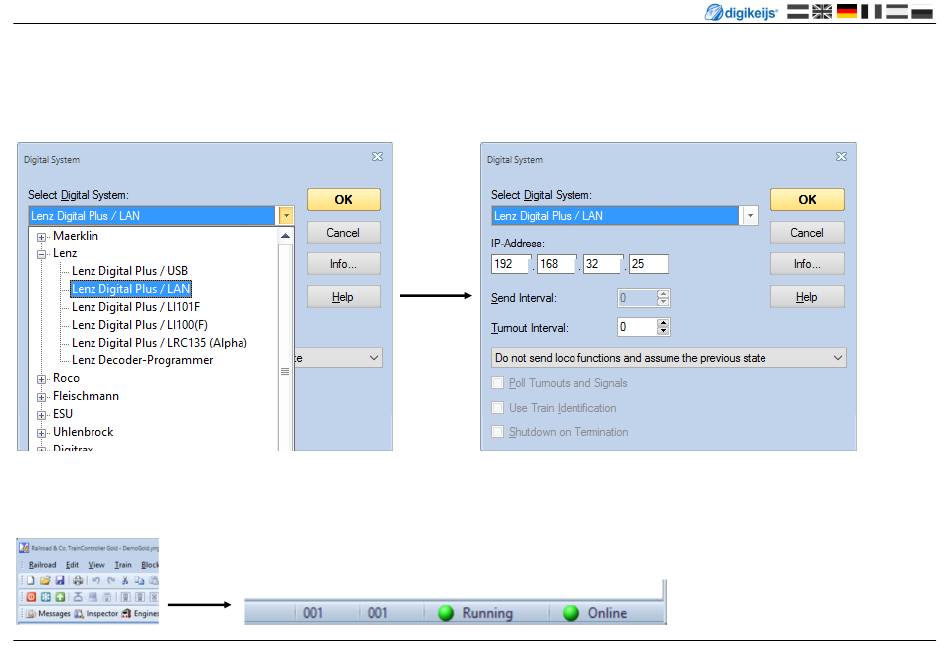Expand the Maerklin tree node
Image resolution: width=950 pixels, height=659 pixels.
(x=41, y=237)
